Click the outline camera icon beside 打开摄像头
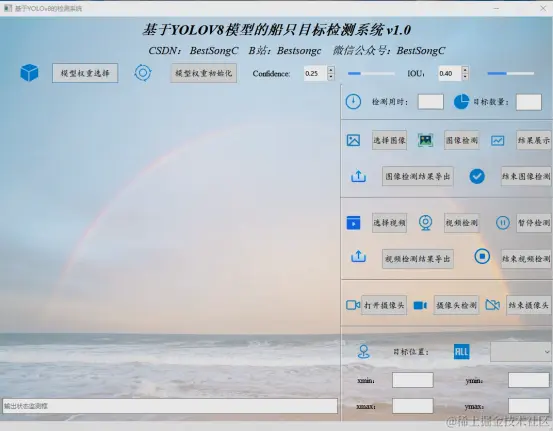 (353, 305)
